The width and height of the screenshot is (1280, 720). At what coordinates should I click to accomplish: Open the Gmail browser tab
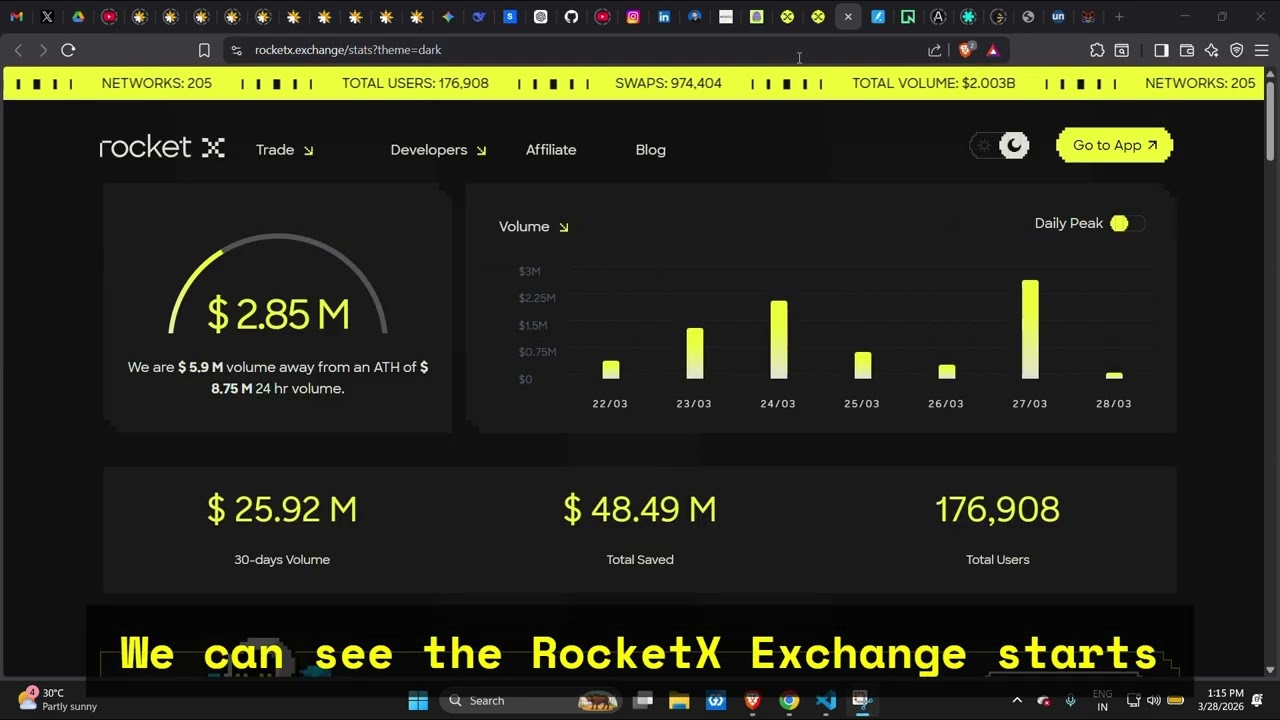click(x=16, y=17)
